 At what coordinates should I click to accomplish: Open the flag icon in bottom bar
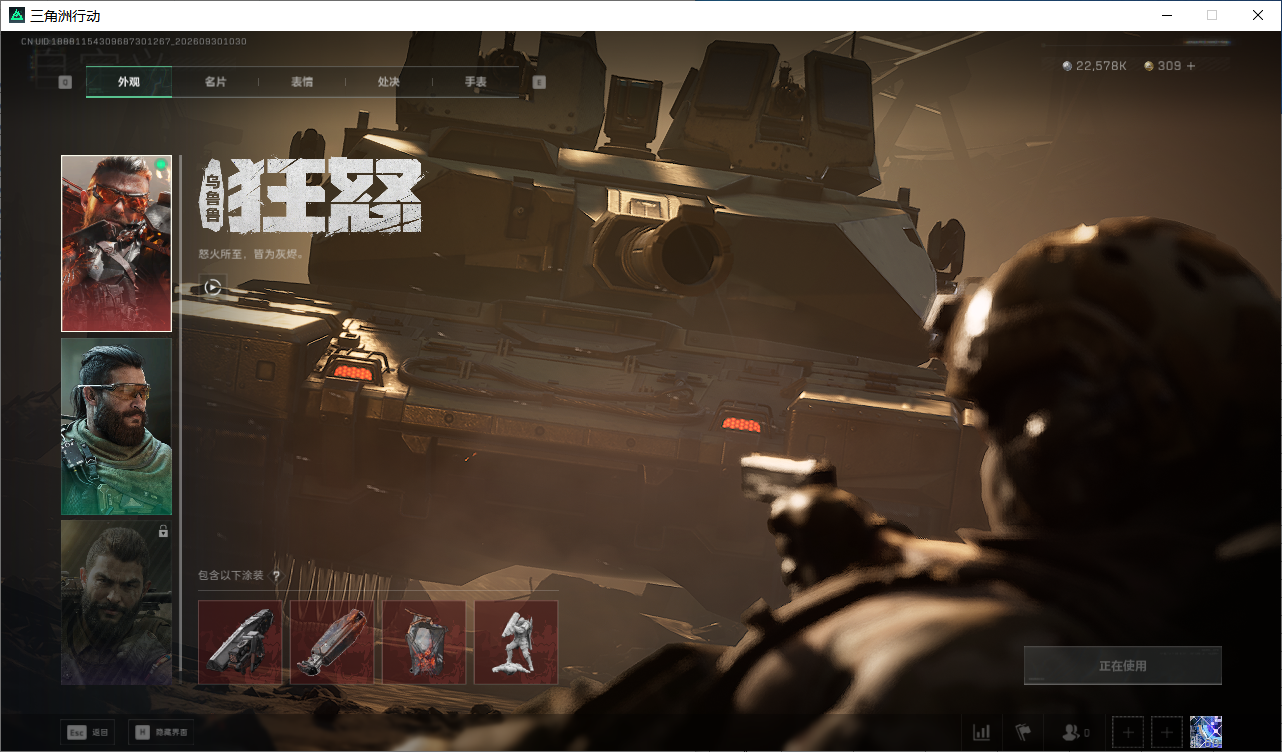(1023, 732)
